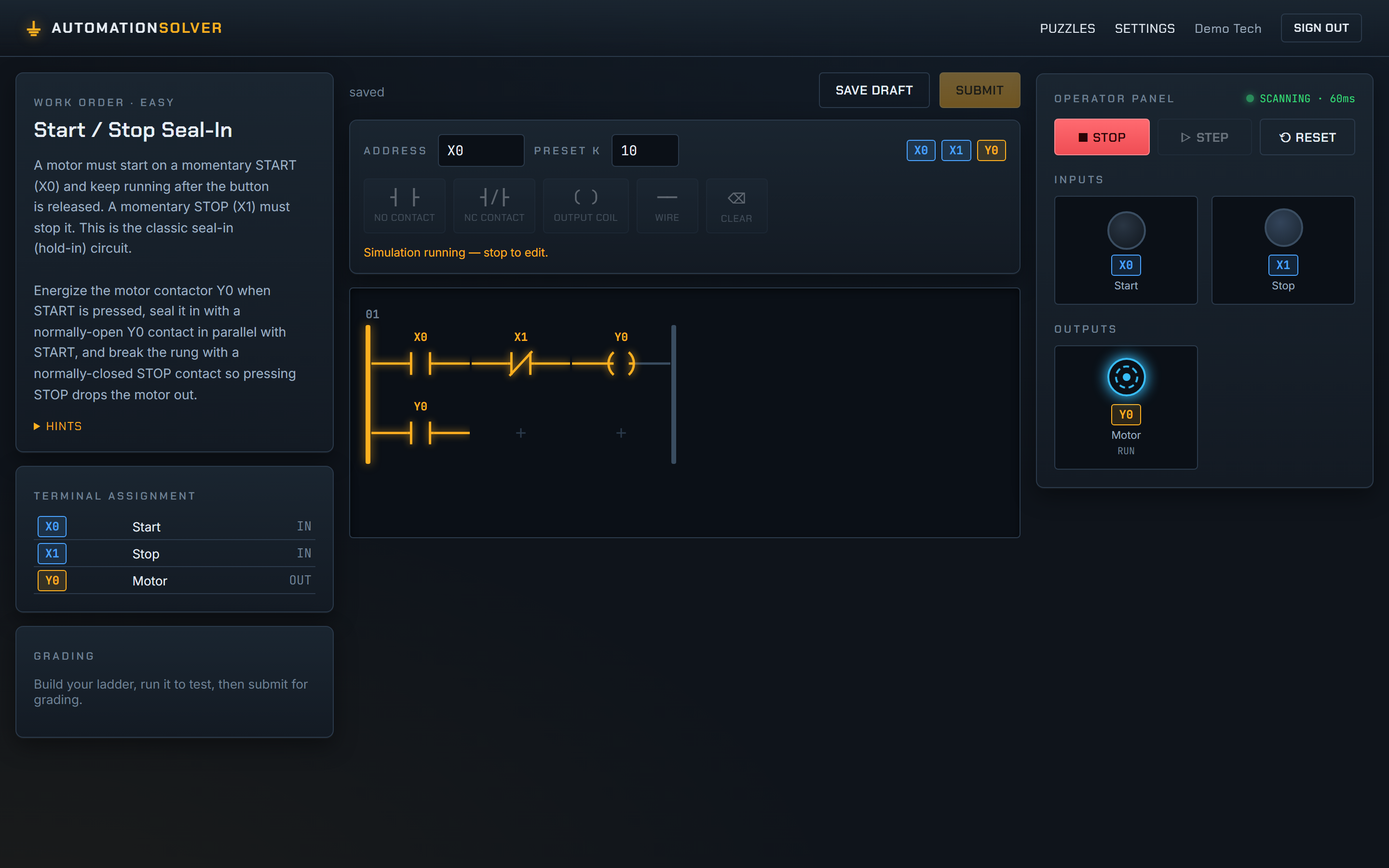Screen dimensions: 1389x868
Task: Push the X0 Start input button
Action: pyautogui.click(x=1126, y=230)
